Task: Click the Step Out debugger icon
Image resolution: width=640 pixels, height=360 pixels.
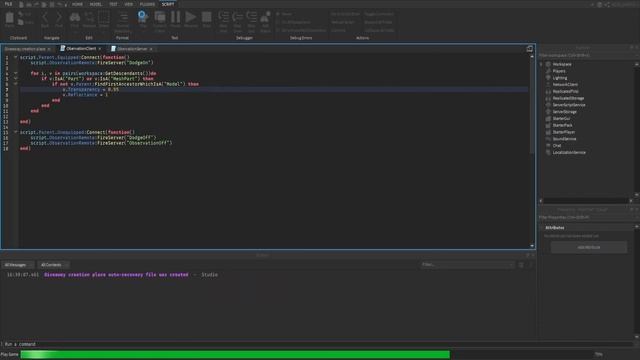Action: pos(251,17)
